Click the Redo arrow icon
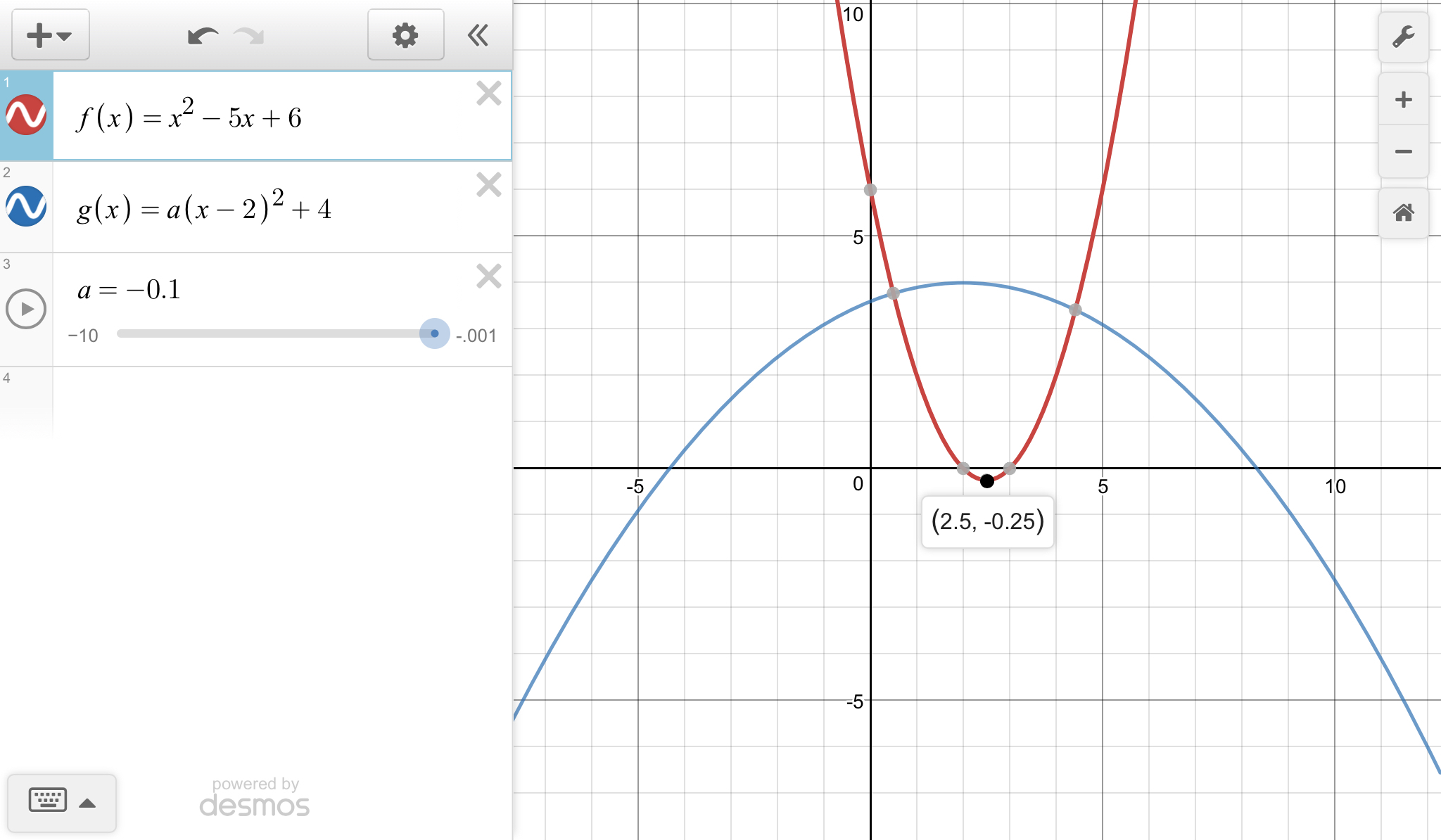This screenshot has width=1441, height=840. [x=249, y=36]
